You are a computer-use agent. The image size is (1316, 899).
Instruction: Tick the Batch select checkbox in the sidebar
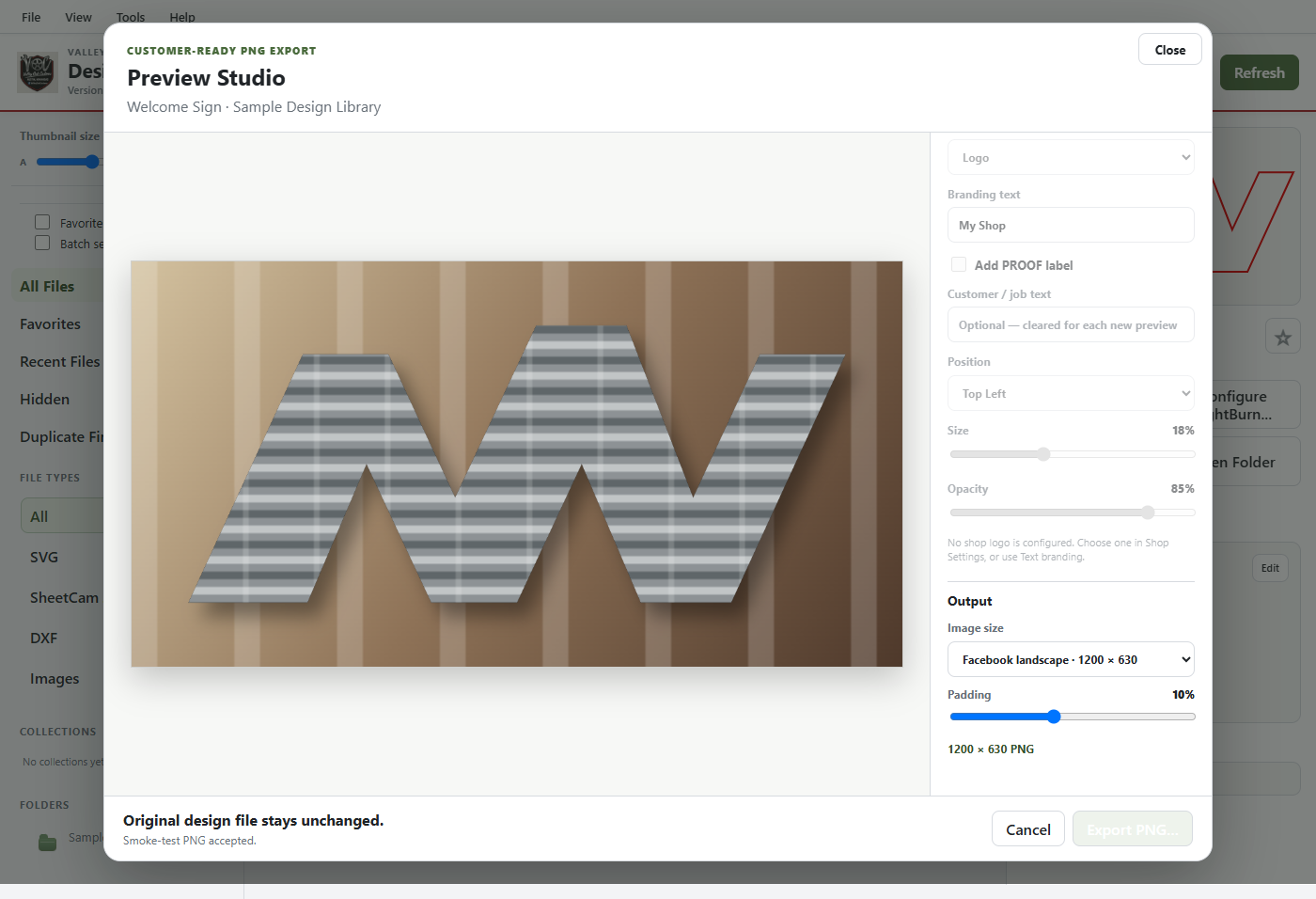point(42,243)
